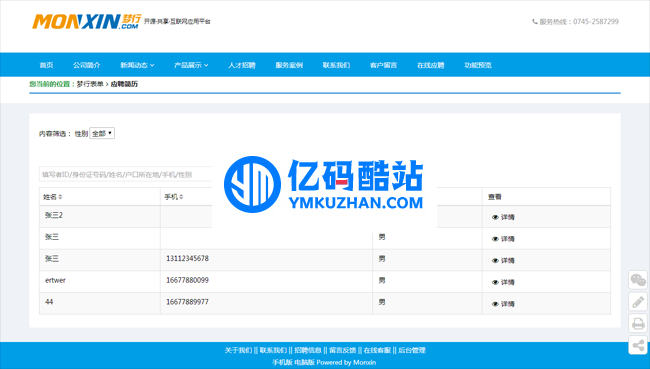
Task: Click 联系我们 in the footer
Action: click(273, 350)
